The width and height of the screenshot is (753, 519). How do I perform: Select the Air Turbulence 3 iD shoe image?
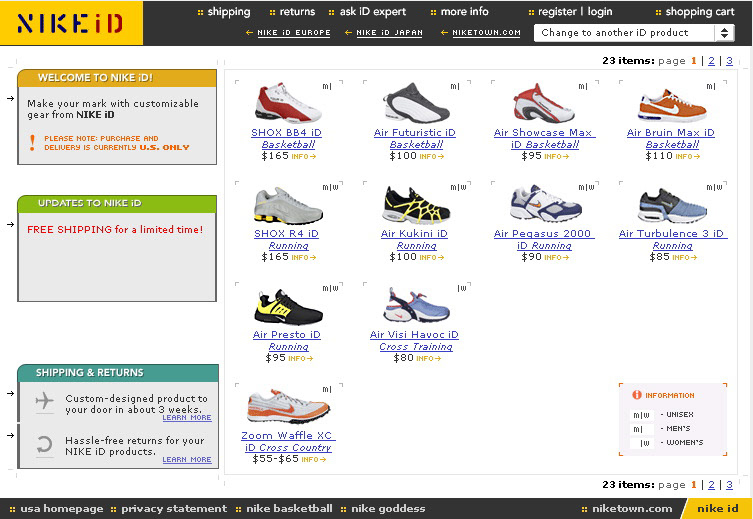click(672, 206)
